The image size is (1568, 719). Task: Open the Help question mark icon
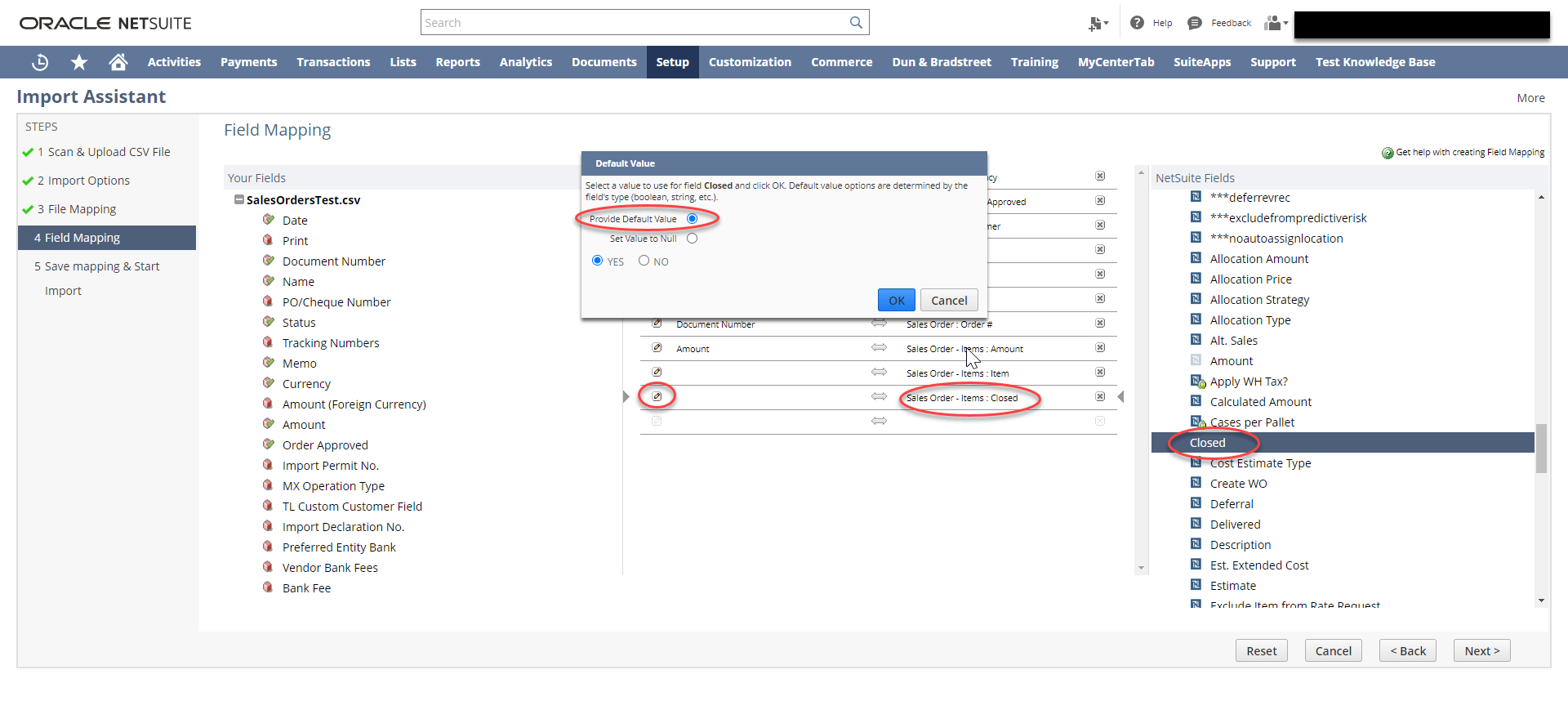tap(1137, 23)
